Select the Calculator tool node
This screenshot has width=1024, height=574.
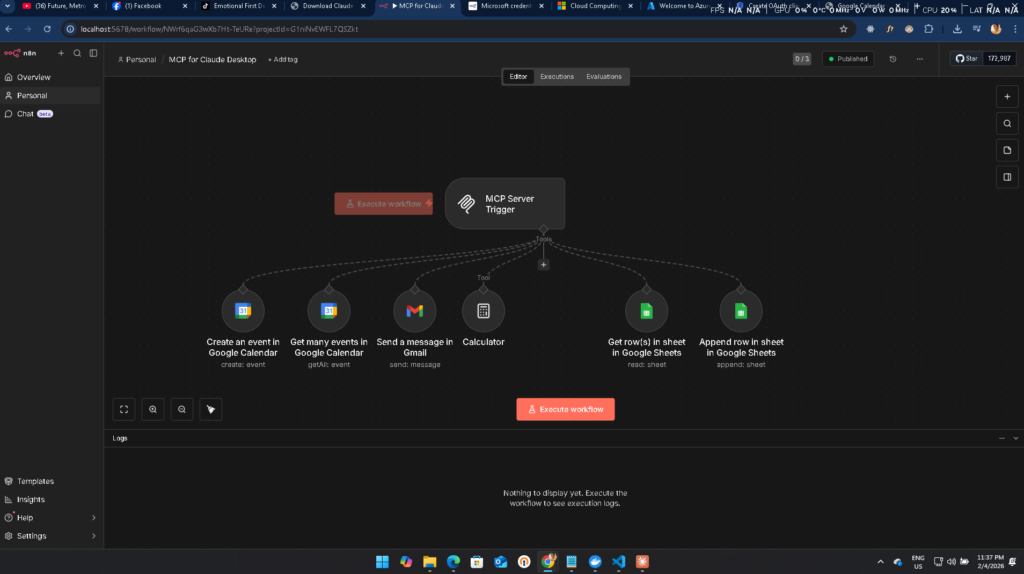[x=483, y=311]
